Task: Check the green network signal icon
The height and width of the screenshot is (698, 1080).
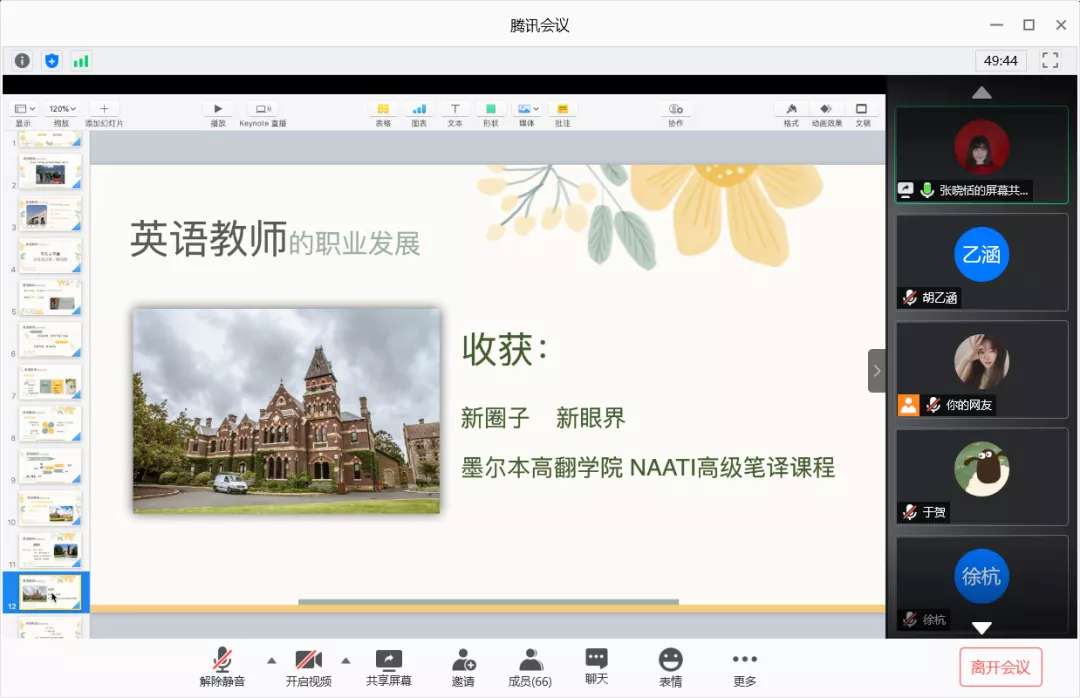Action: (x=81, y=61)
